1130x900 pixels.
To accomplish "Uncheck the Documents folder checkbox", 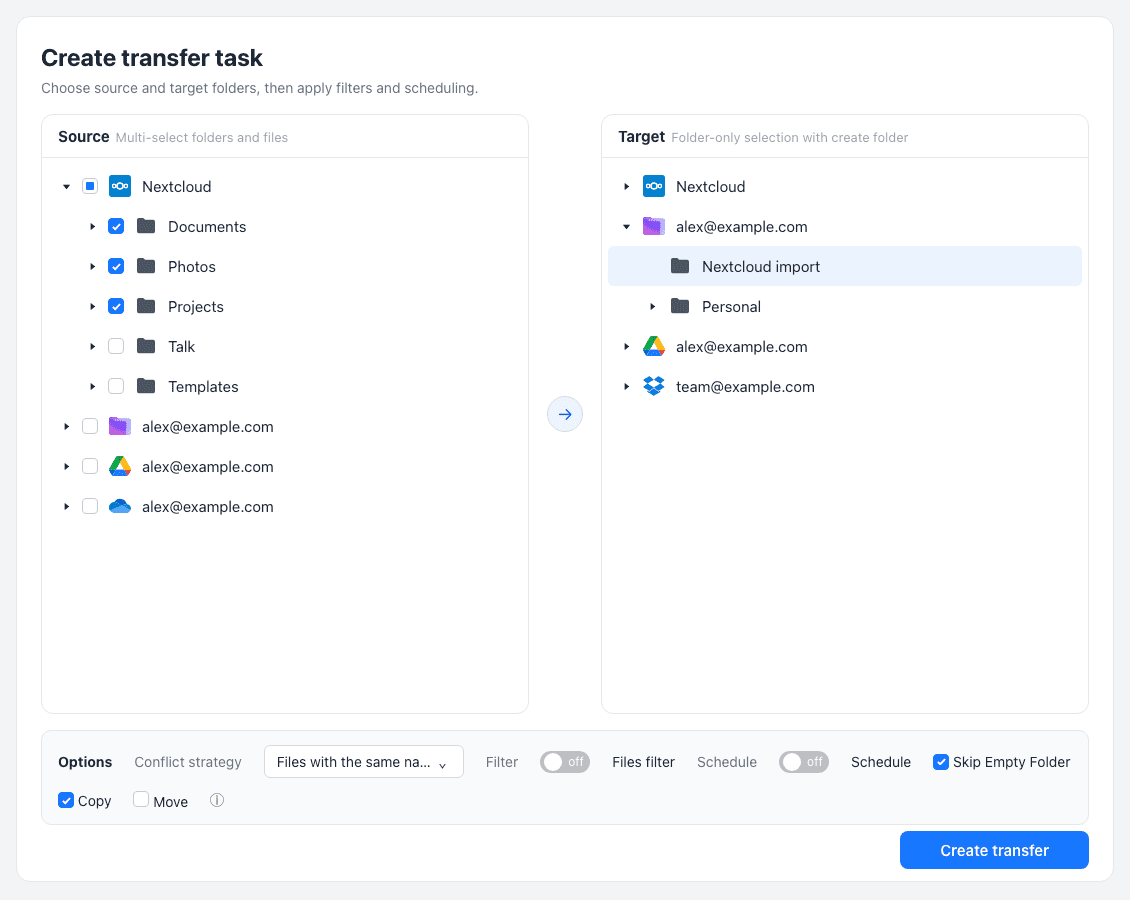I will (116, 226).
